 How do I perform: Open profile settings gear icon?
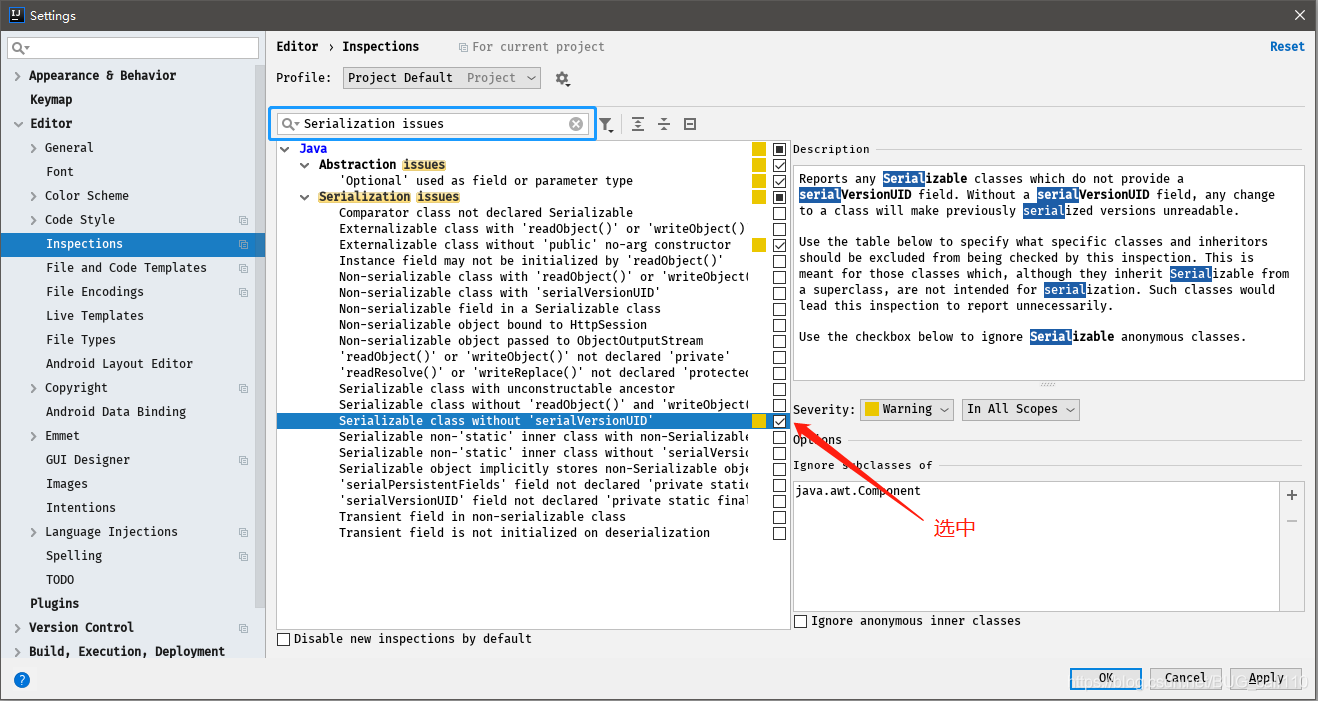click(x=563, y=78)
